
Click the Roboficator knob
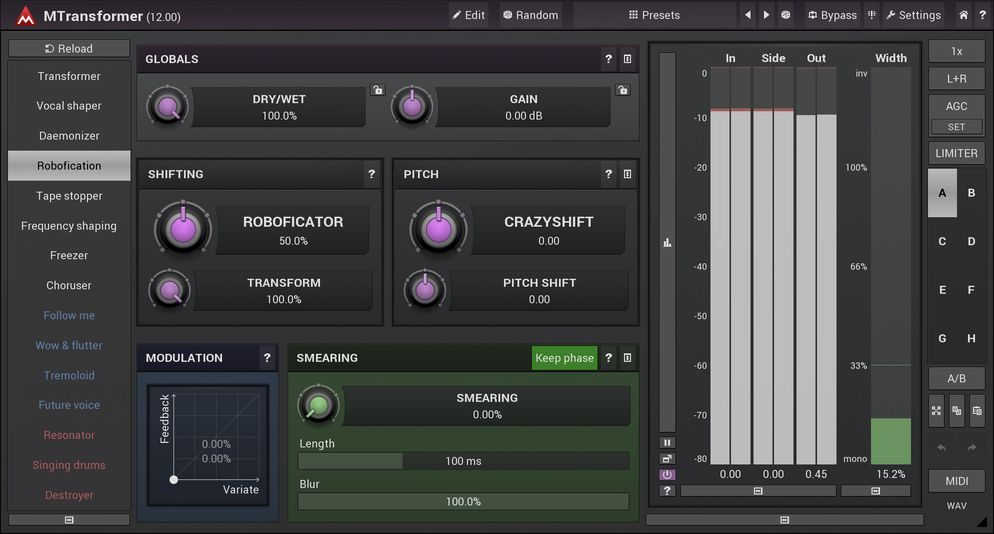pos(183,228)
